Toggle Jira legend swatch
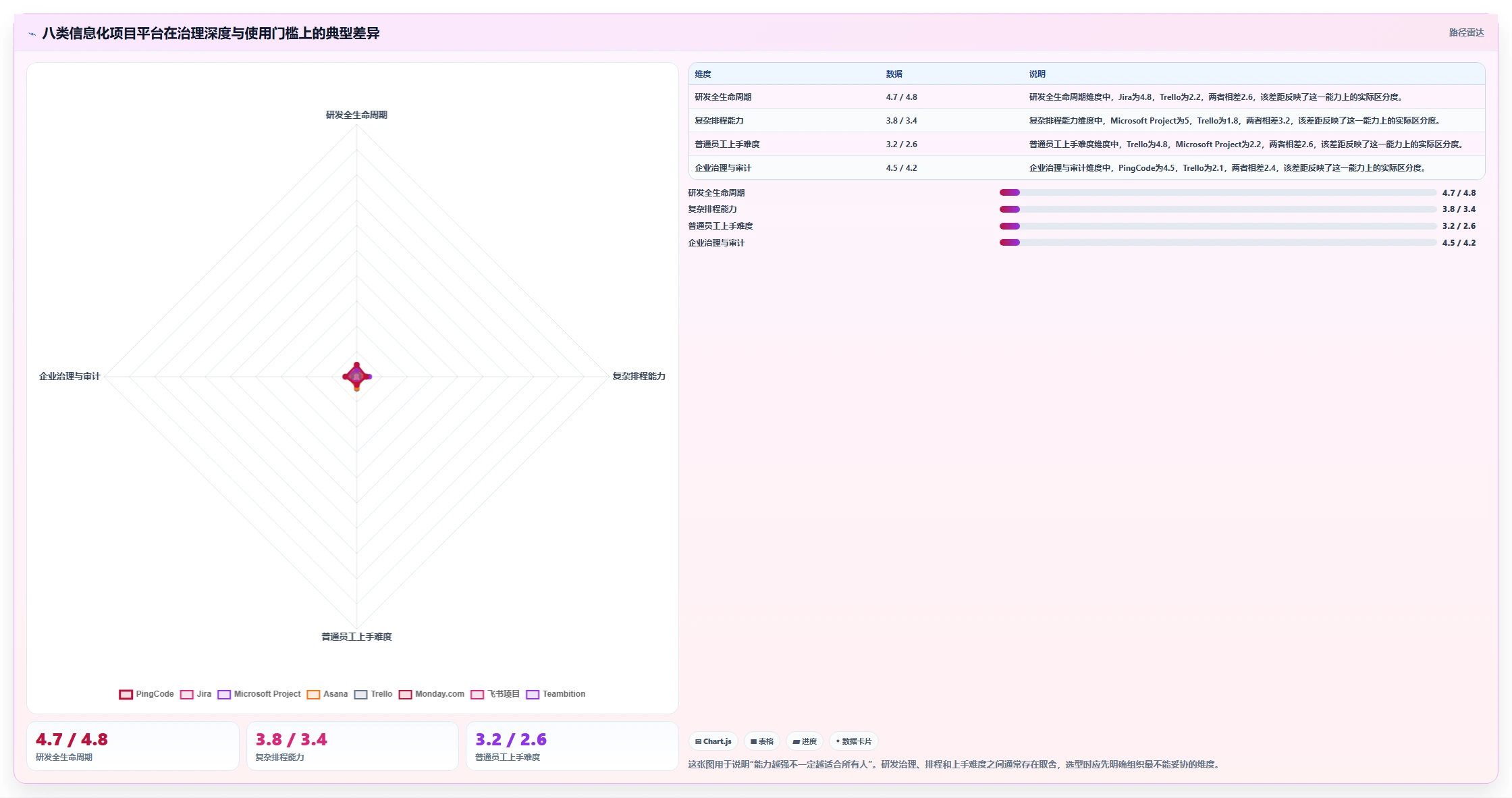 click(186, 694)
